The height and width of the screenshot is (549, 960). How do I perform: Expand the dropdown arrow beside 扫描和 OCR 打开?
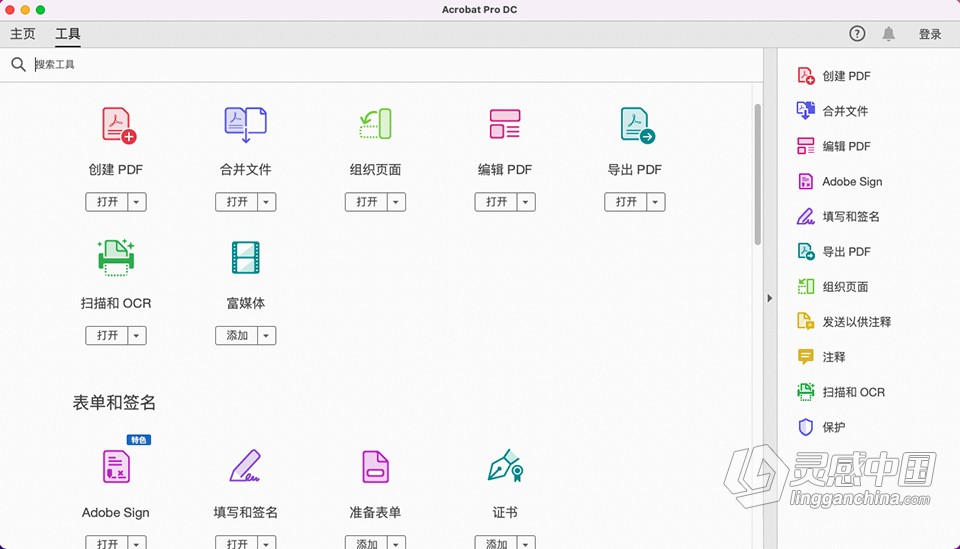137,335
